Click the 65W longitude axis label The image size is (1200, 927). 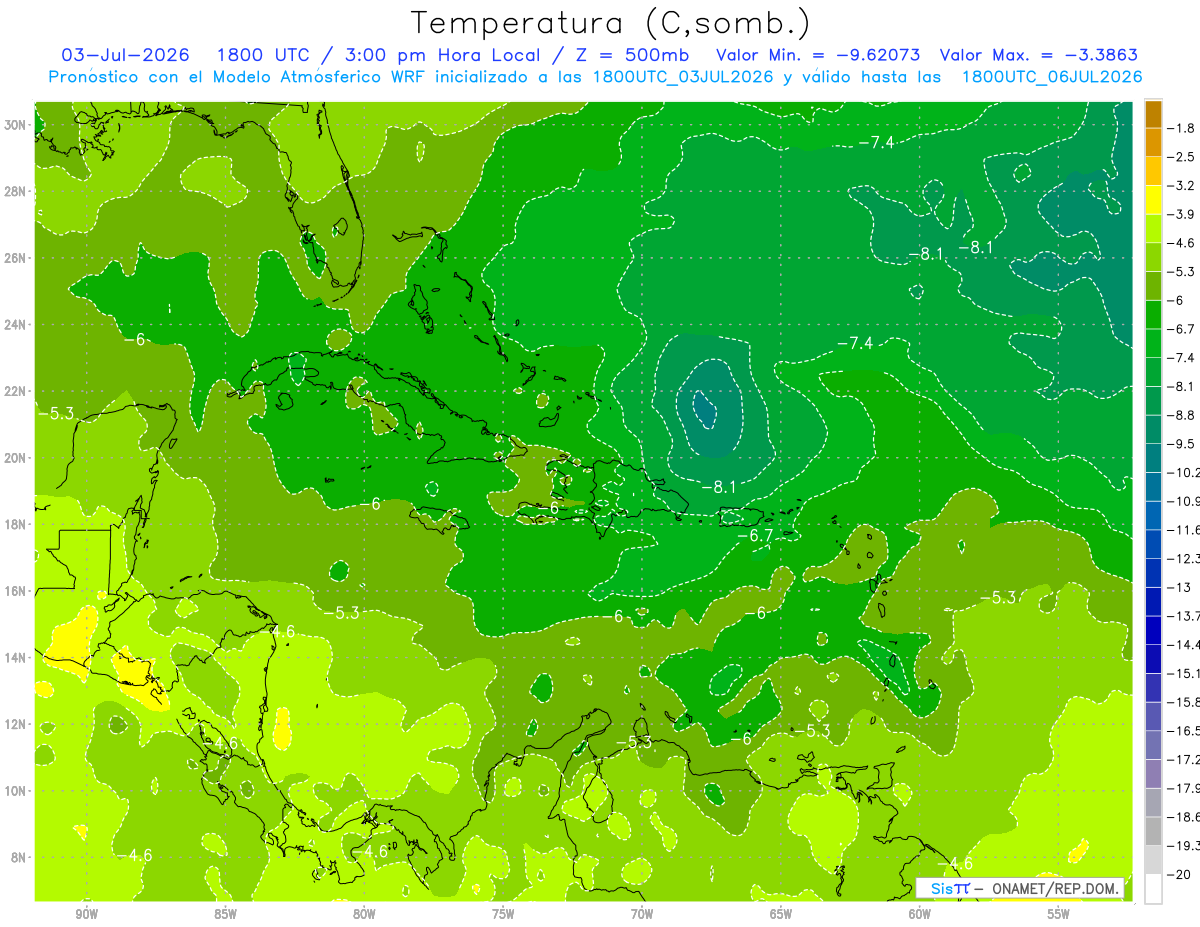tap(781, 915)
